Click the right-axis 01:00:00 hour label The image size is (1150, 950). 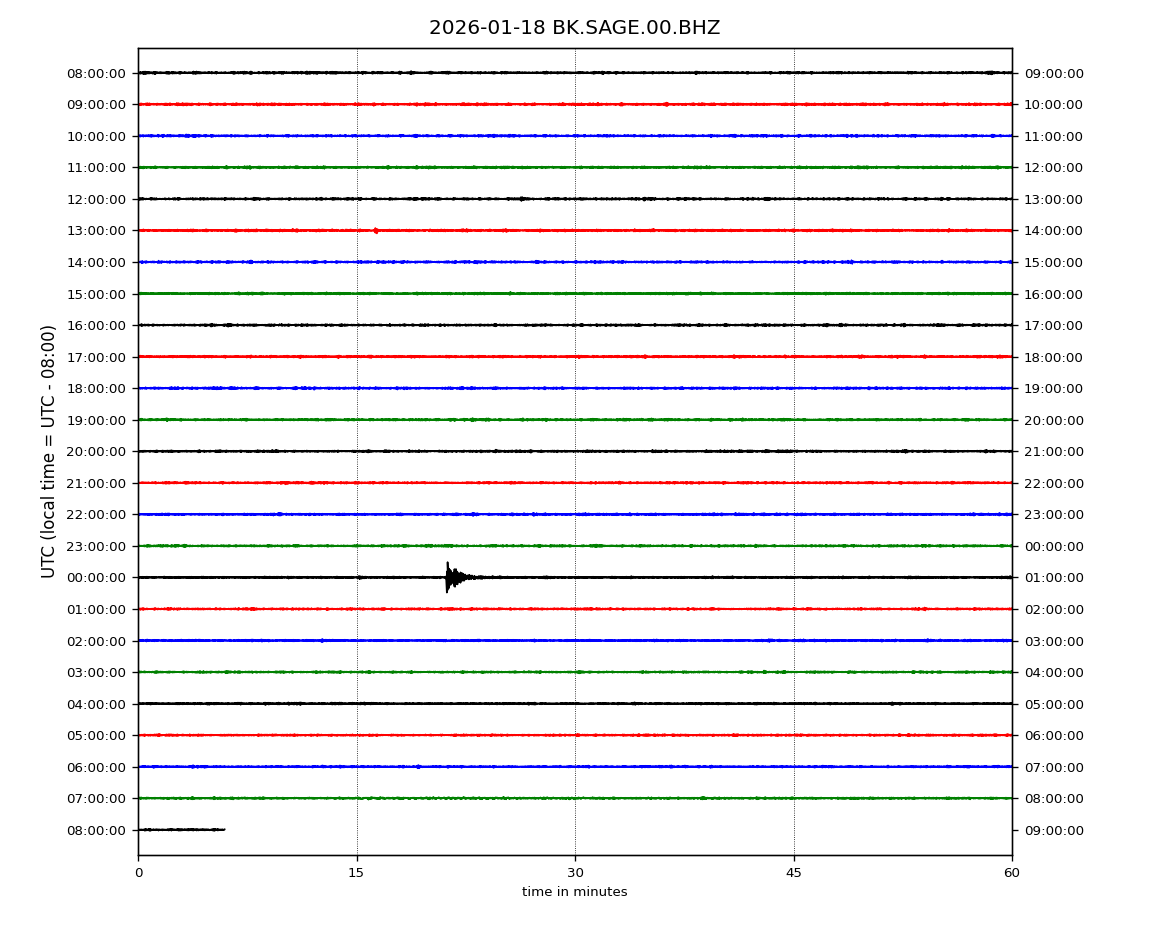(1053, 578)
